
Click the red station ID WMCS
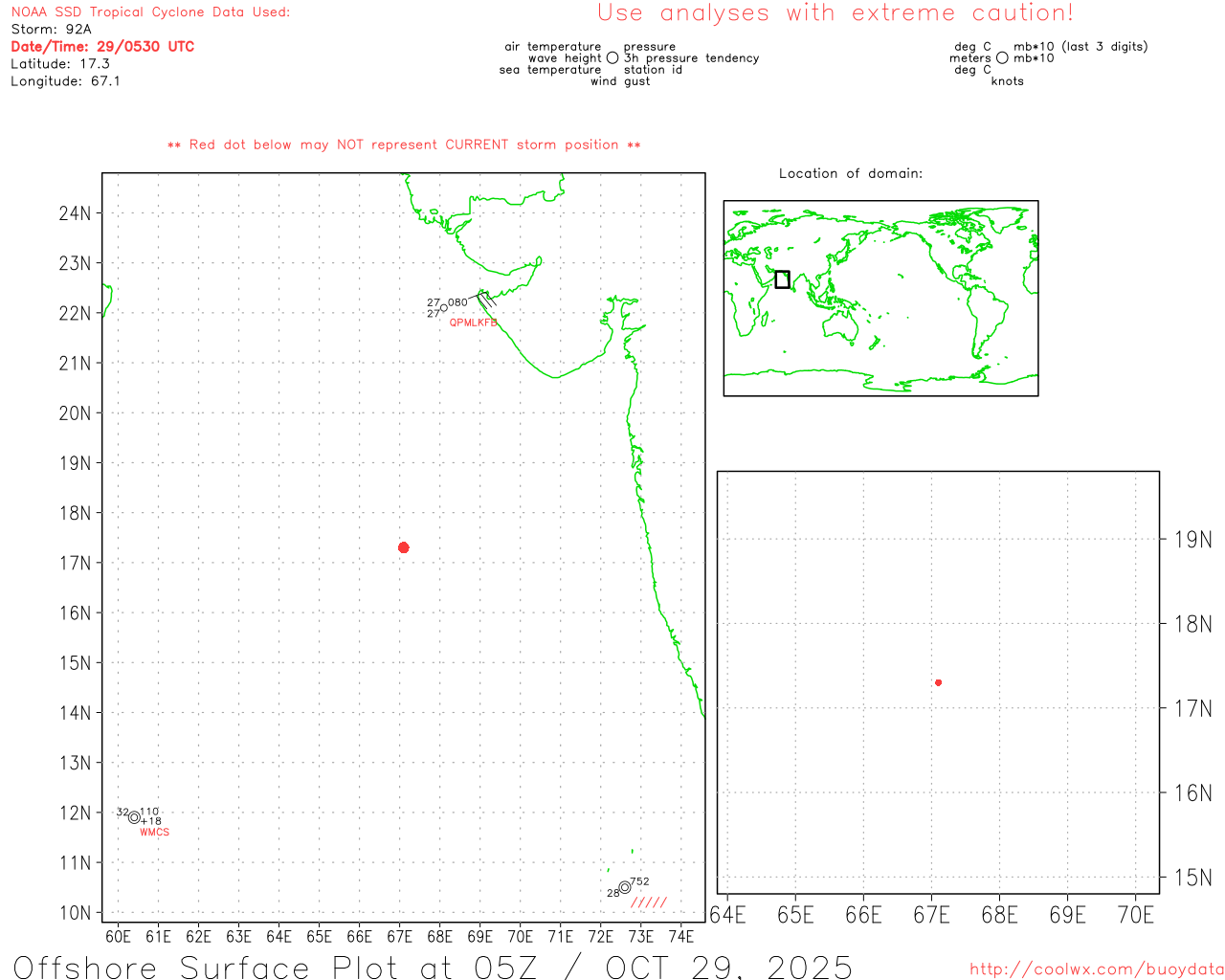point(154,833)
